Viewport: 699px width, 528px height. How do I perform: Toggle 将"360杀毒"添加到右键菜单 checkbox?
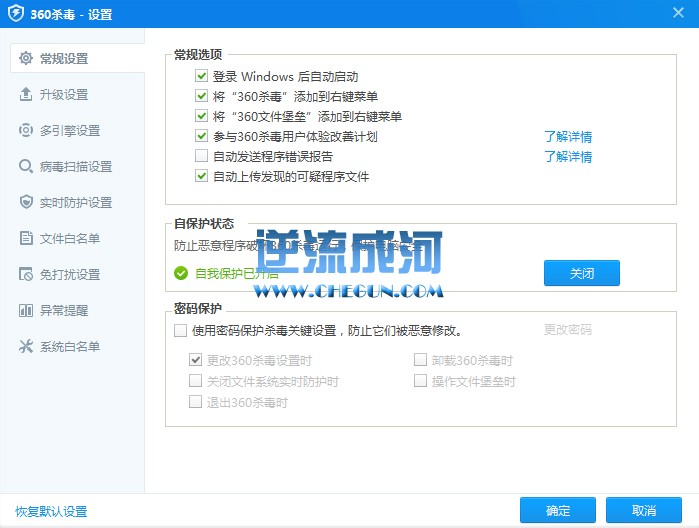pyautogui.click(x=201, y=96)
